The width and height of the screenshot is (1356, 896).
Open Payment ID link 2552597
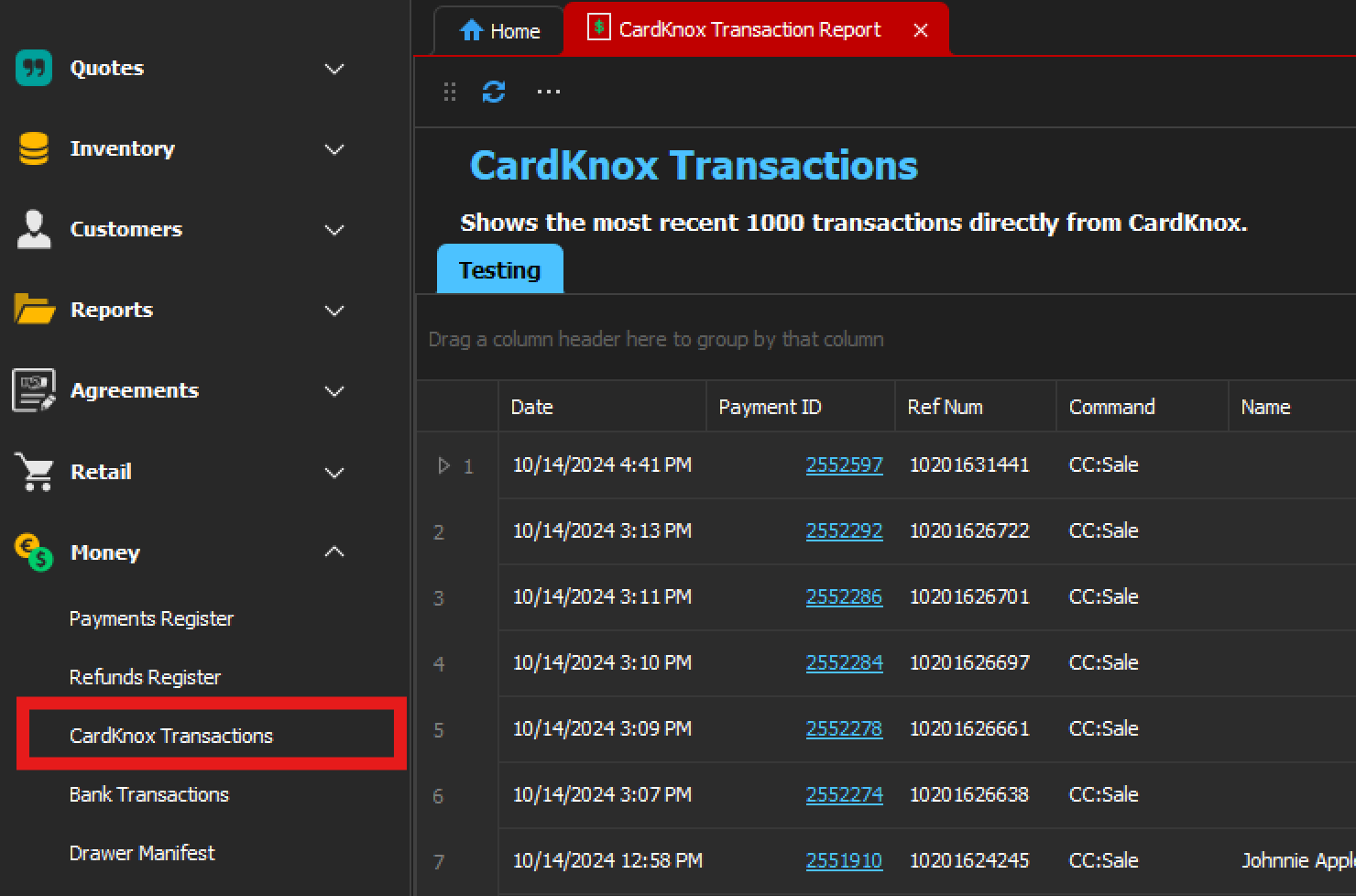pos(844,465)
